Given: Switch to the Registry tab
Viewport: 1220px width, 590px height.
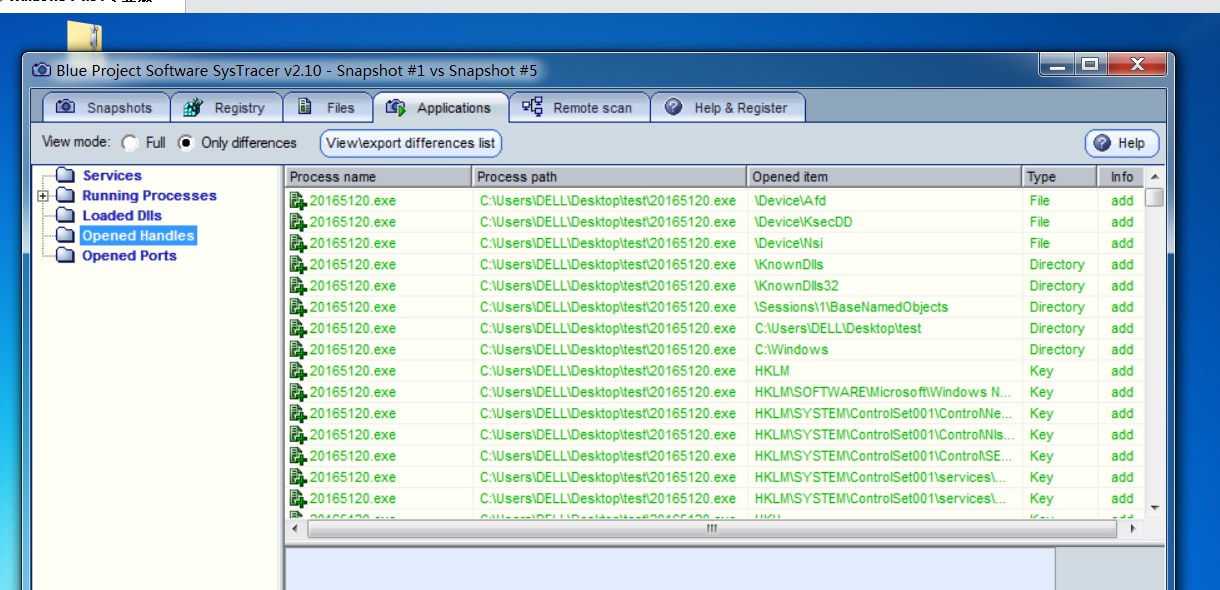Looking at the screenshot, I should (227, 107).
